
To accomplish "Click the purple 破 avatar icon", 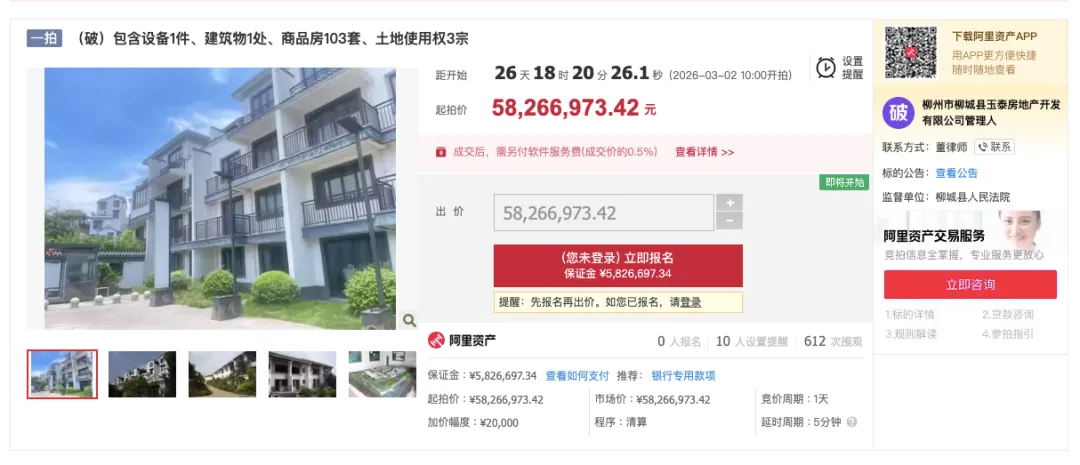I will point(898,112).
